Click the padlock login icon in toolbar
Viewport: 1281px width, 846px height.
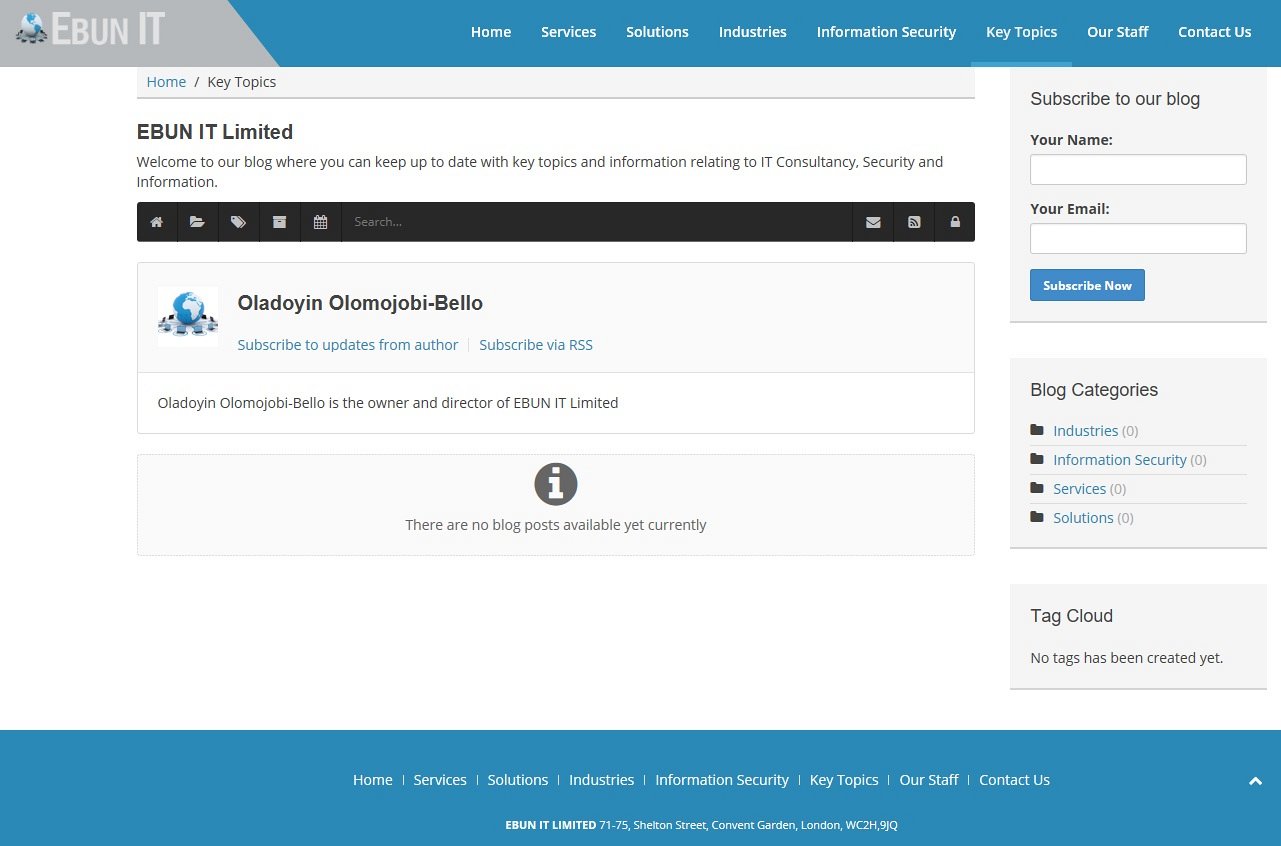pos(955,222)
